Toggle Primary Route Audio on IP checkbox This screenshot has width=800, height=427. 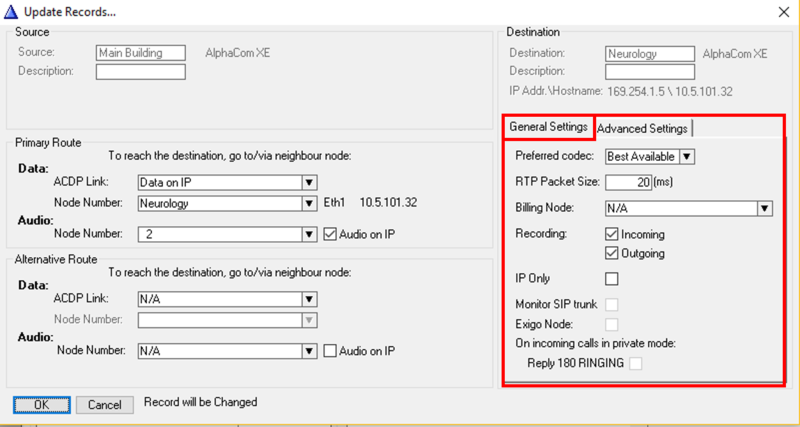[330, 234]
